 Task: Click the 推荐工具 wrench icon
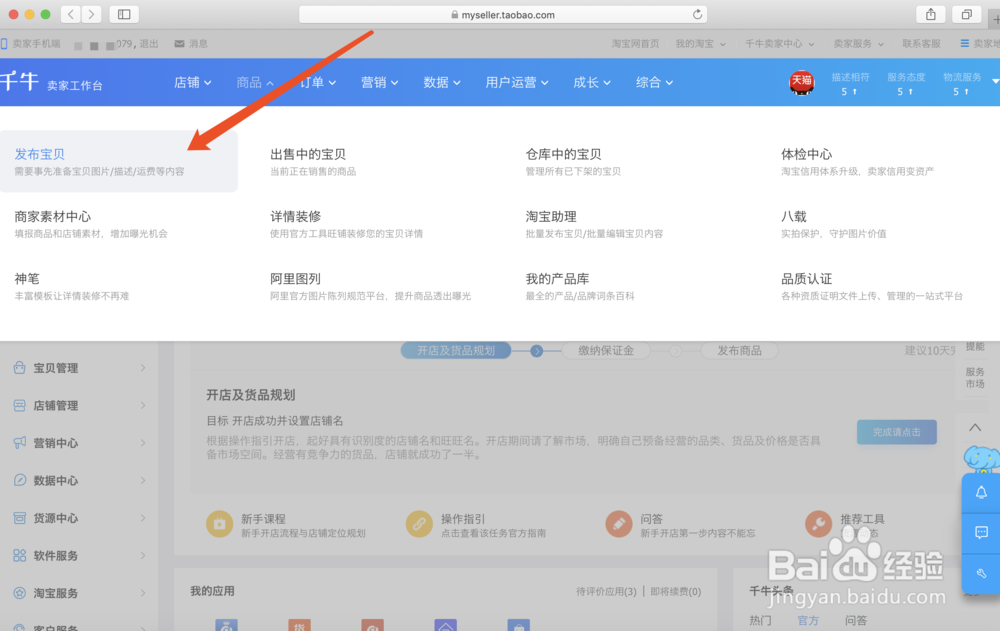pos(818,524)
